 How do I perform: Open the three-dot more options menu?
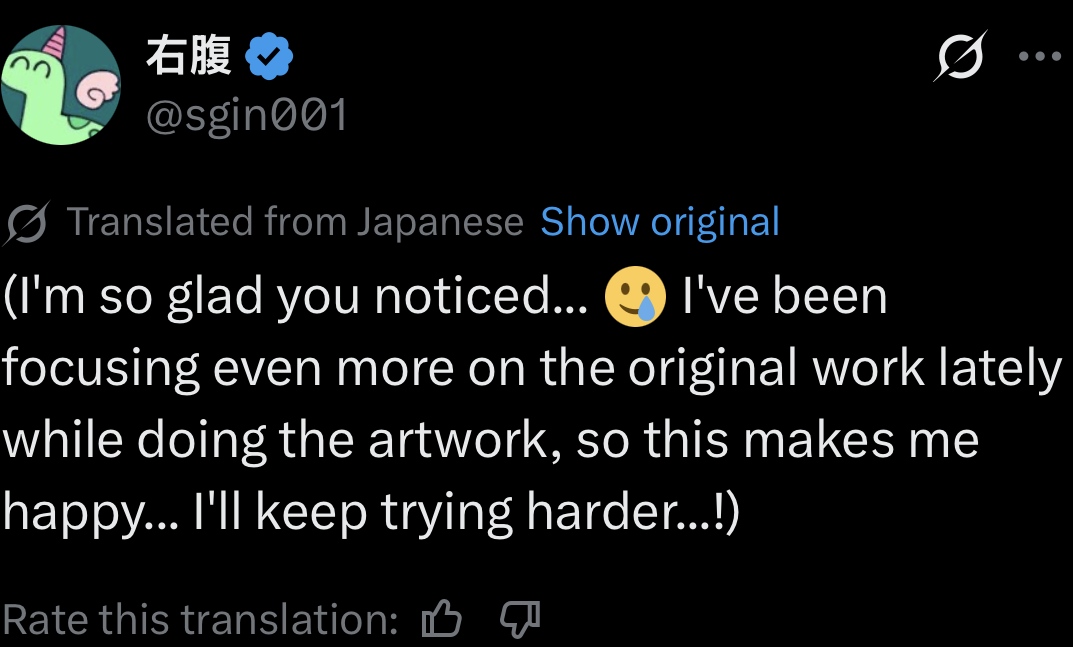point(1039,57)
